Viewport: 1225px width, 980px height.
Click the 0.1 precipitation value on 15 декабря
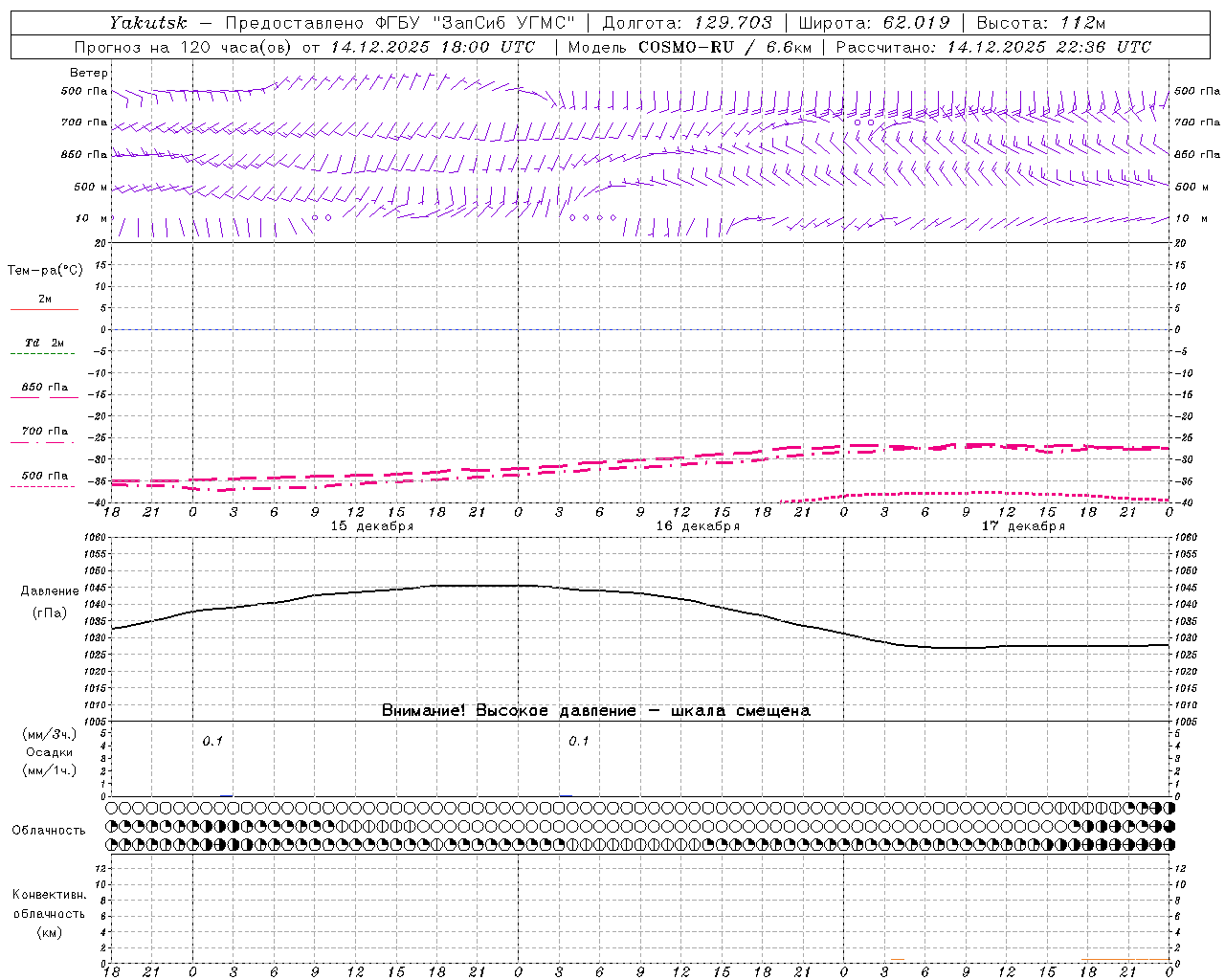point(212,741)
